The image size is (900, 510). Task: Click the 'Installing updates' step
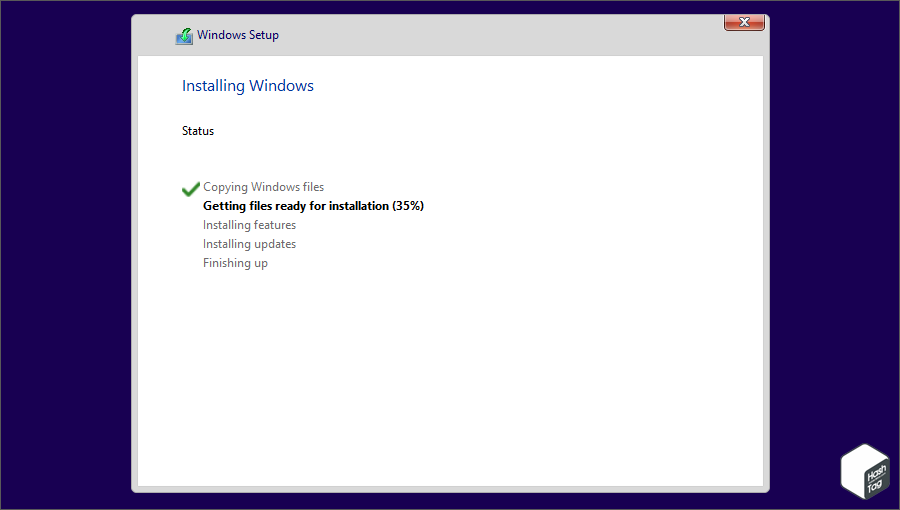point(250,244)
